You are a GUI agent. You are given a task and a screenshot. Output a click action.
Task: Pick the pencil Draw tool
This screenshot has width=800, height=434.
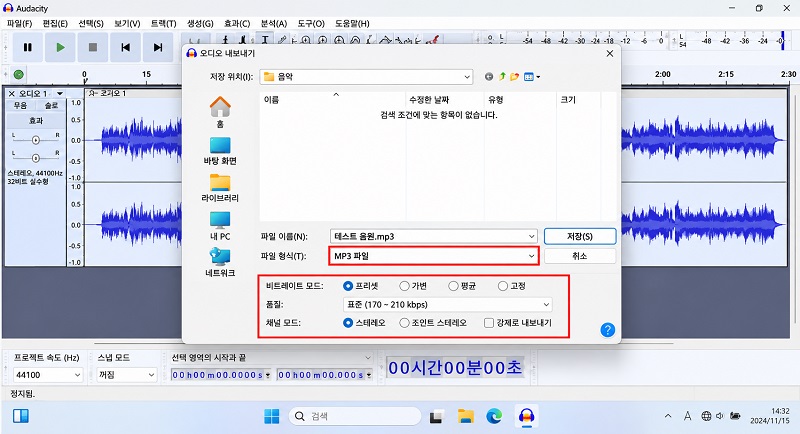282,39
